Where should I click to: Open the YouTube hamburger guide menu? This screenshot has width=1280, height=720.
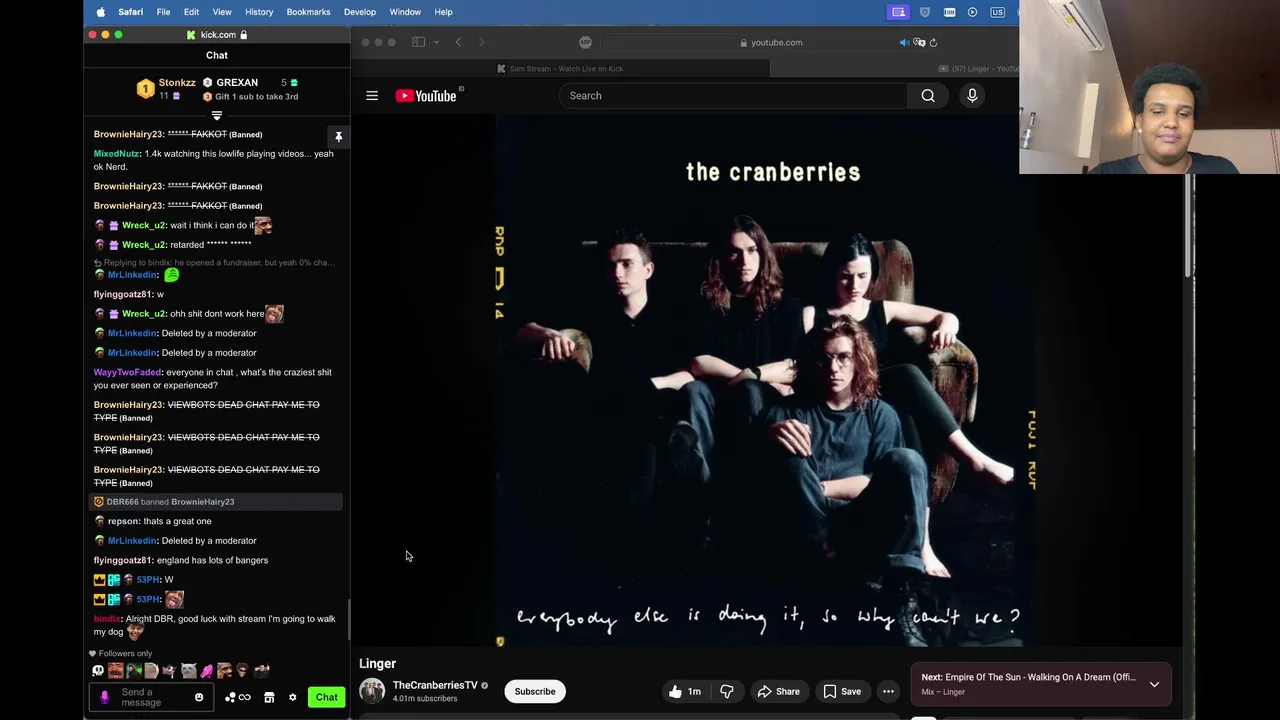point(372,96)
